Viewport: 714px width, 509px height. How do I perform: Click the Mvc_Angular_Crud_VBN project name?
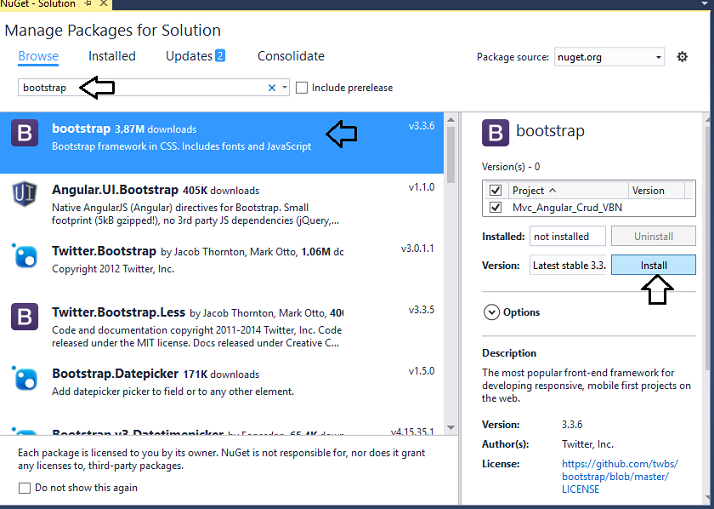(x=567, y=208)
